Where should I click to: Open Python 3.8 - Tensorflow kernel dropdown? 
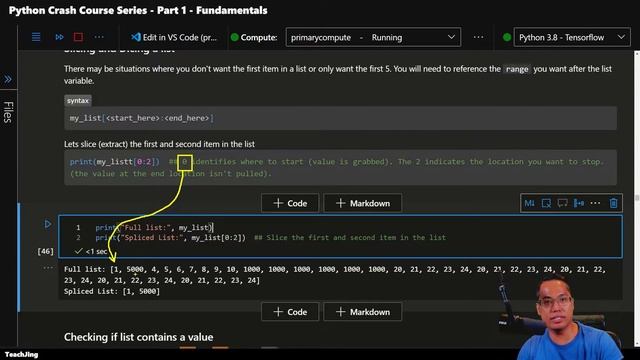[571, 37]
